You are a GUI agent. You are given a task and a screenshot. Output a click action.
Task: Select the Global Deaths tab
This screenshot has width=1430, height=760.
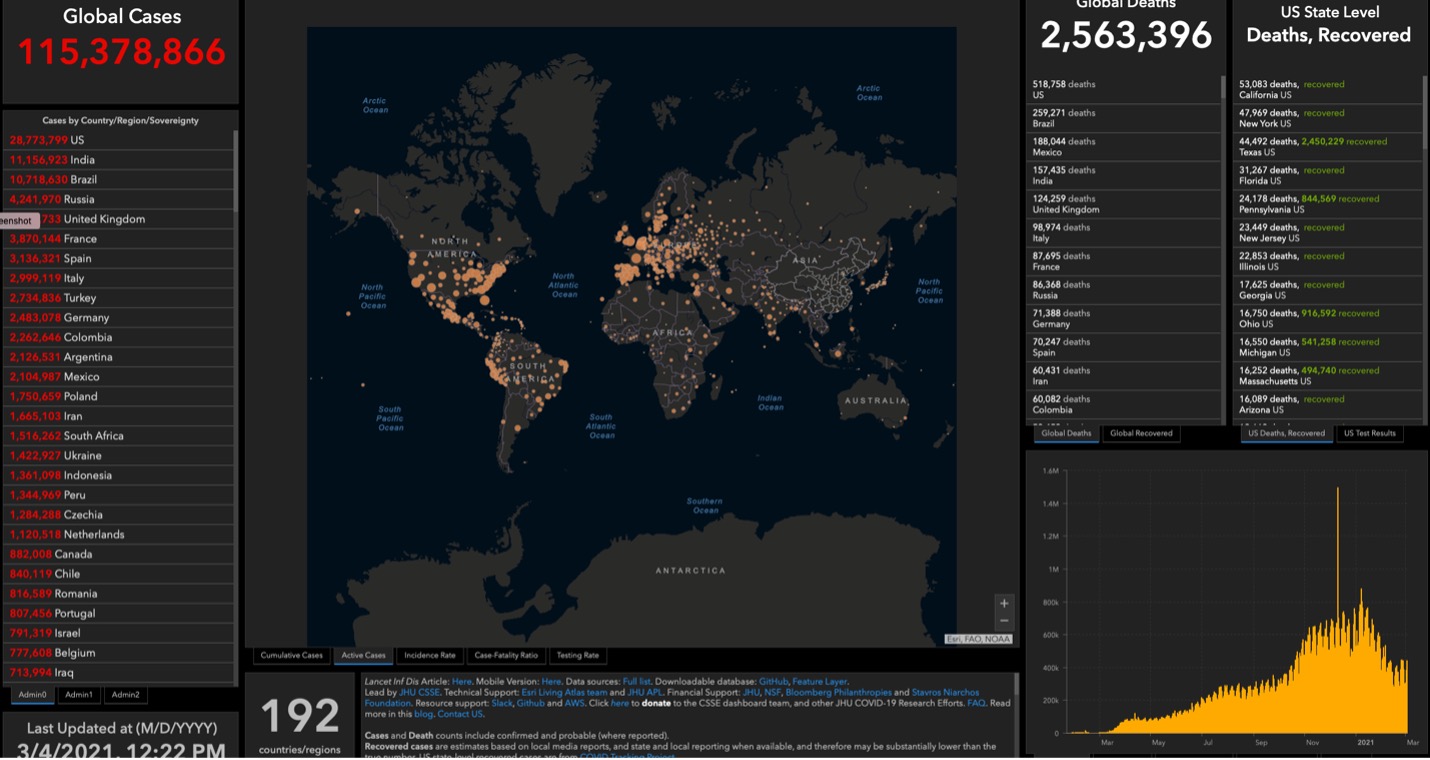pyautogui.click(x=1065, y=432)
